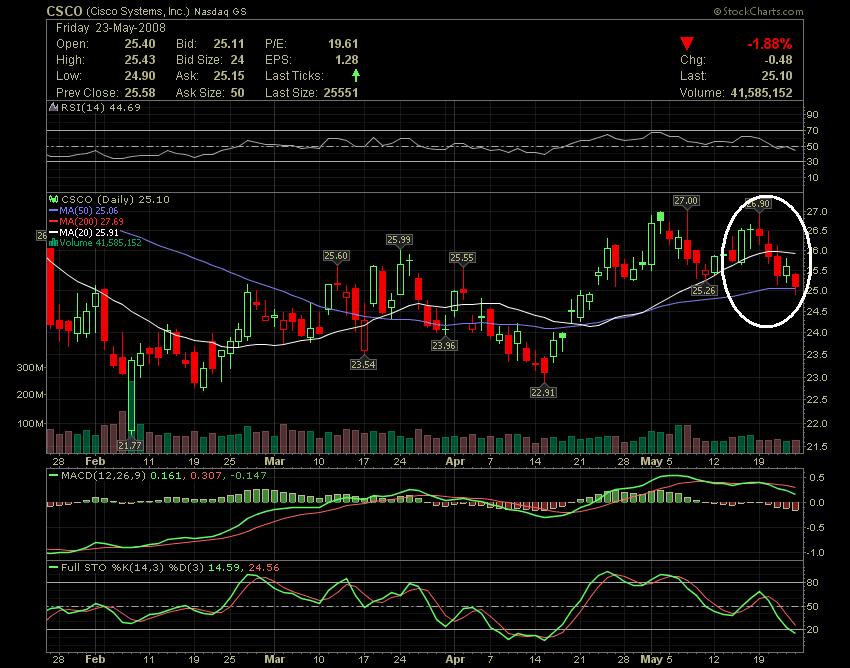
Task: Click the Ask value 25.15
Action: tap(229, 76)
